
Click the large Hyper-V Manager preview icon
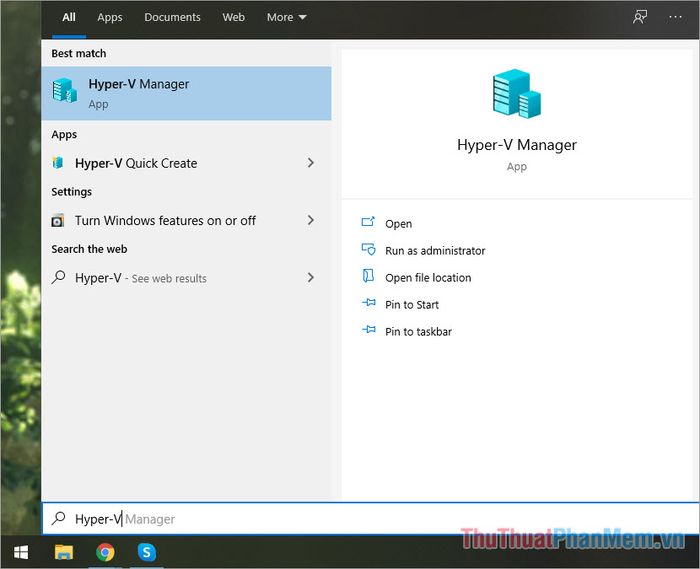click(517, 94)
